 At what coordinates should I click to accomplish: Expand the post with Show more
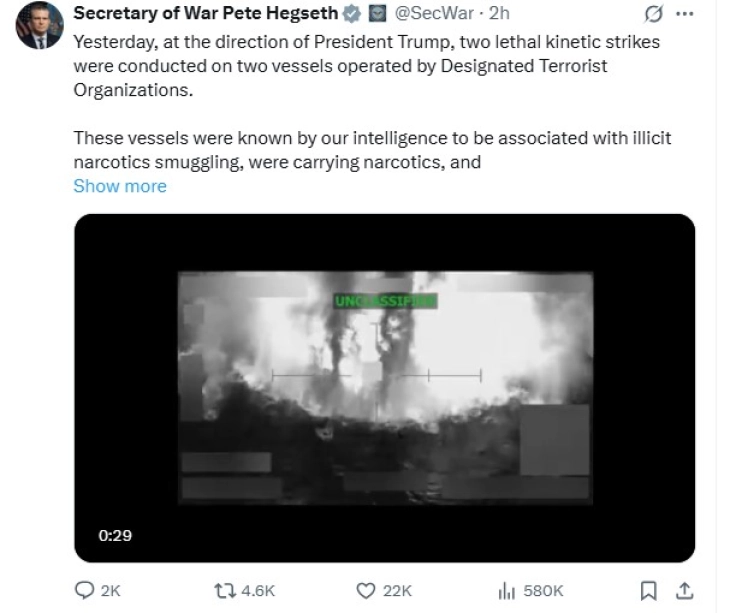tap(120, 186)
